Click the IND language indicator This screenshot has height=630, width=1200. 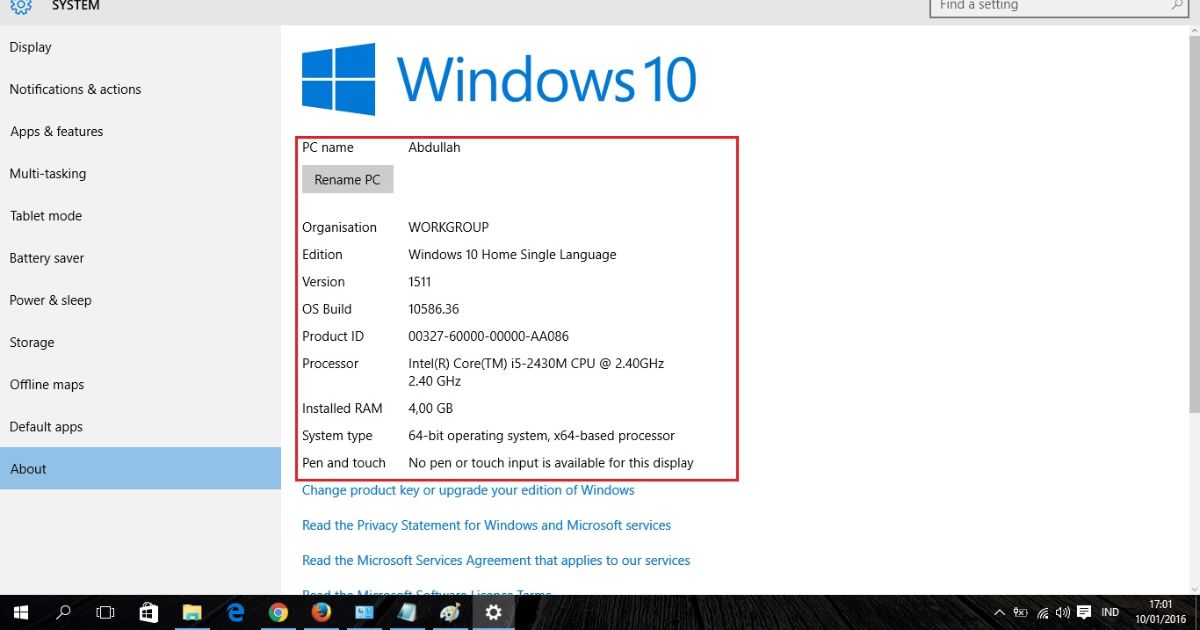[x=1110, y=612]
